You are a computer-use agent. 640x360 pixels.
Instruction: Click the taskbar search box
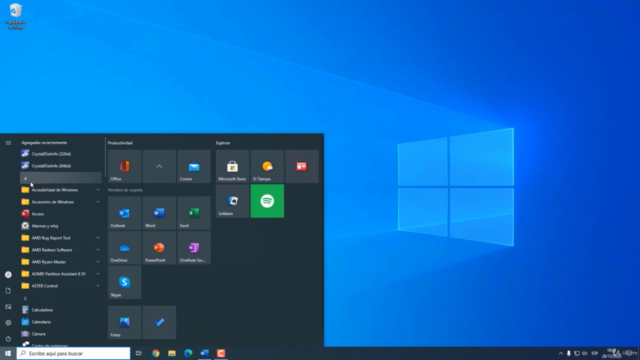(x=73, y=353)
